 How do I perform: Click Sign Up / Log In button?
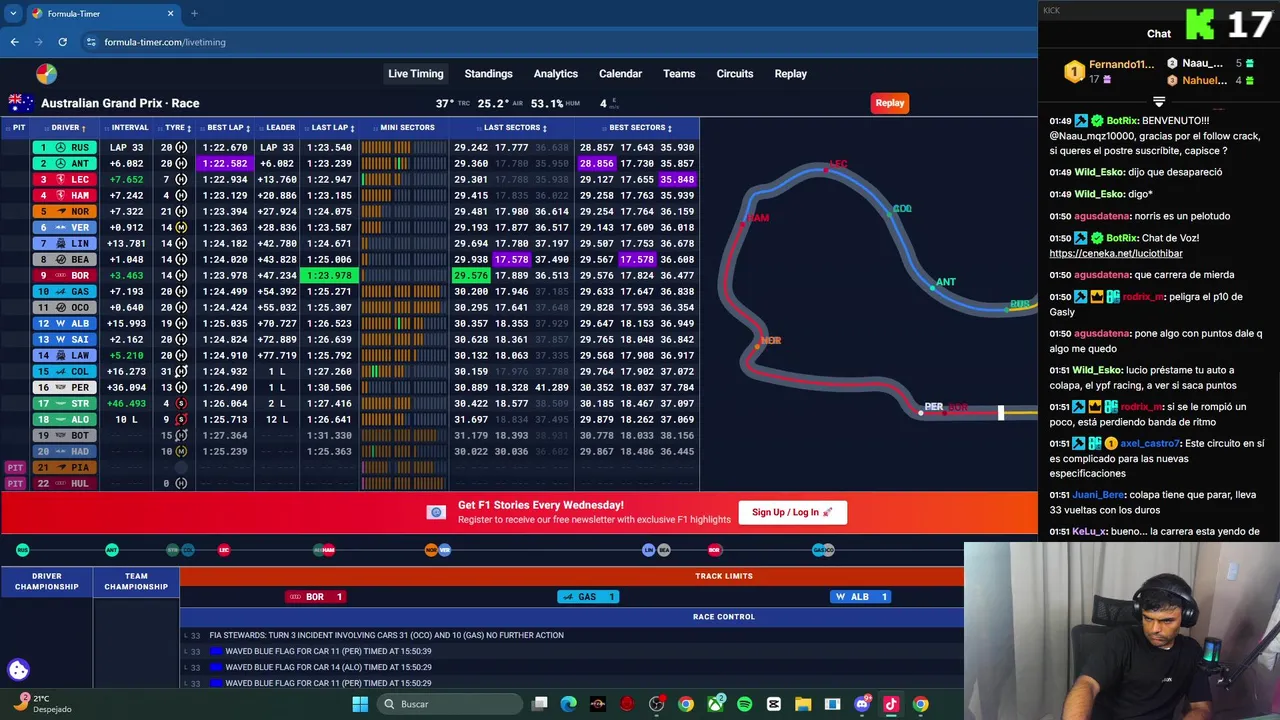coord(792,512)
